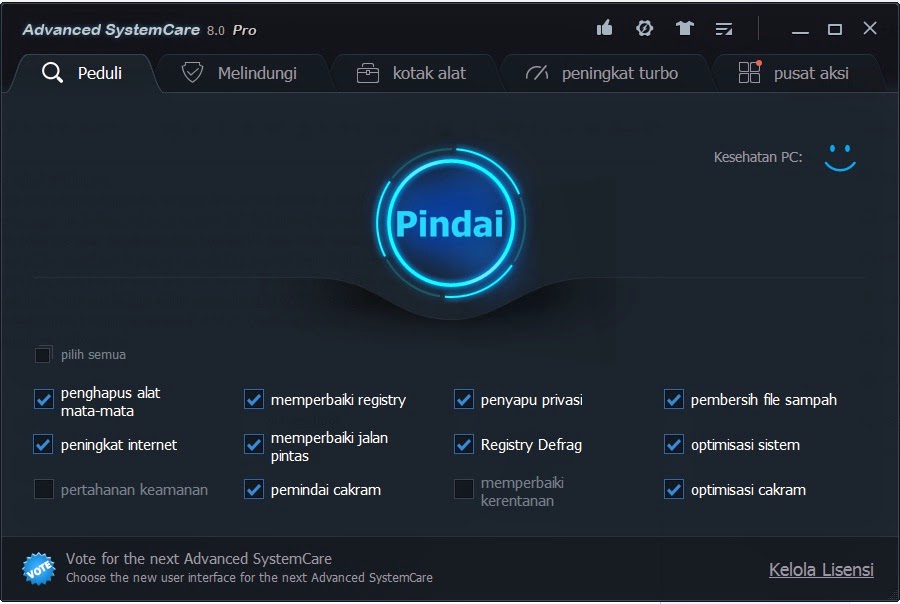900x604 pixels.
Task: Open the skin t-shirt icon
Action: pyautogui.click(x=684, y=28)
